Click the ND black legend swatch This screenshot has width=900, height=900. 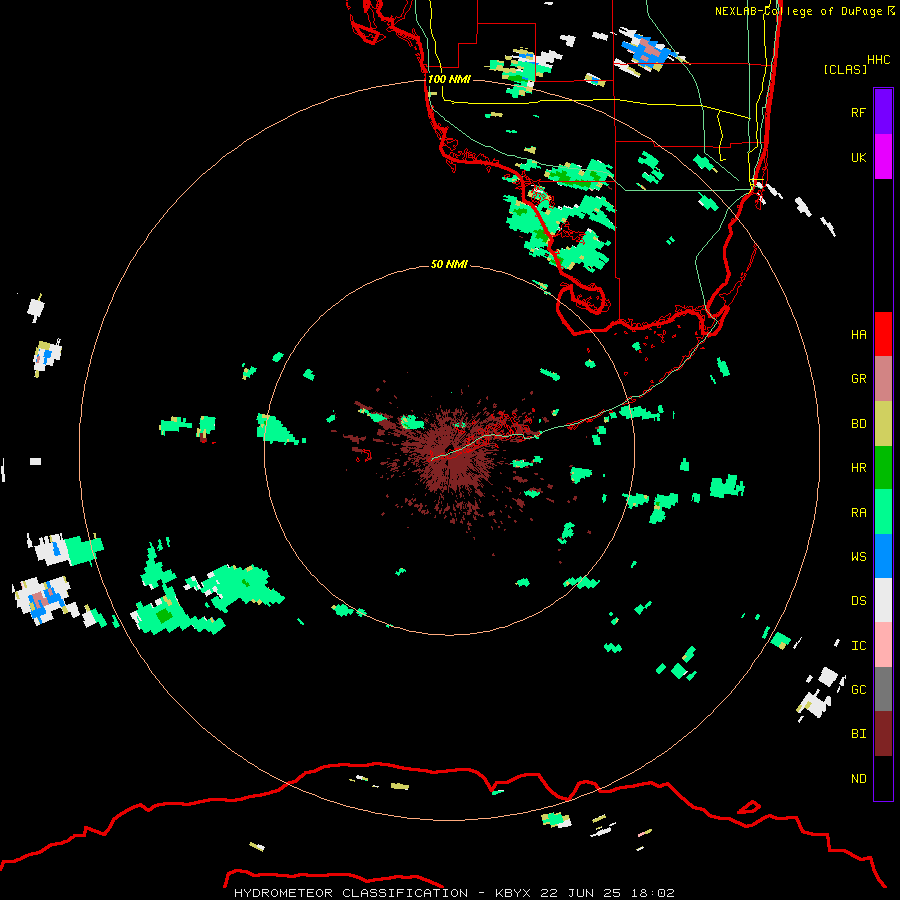click(x=883, y=778)
